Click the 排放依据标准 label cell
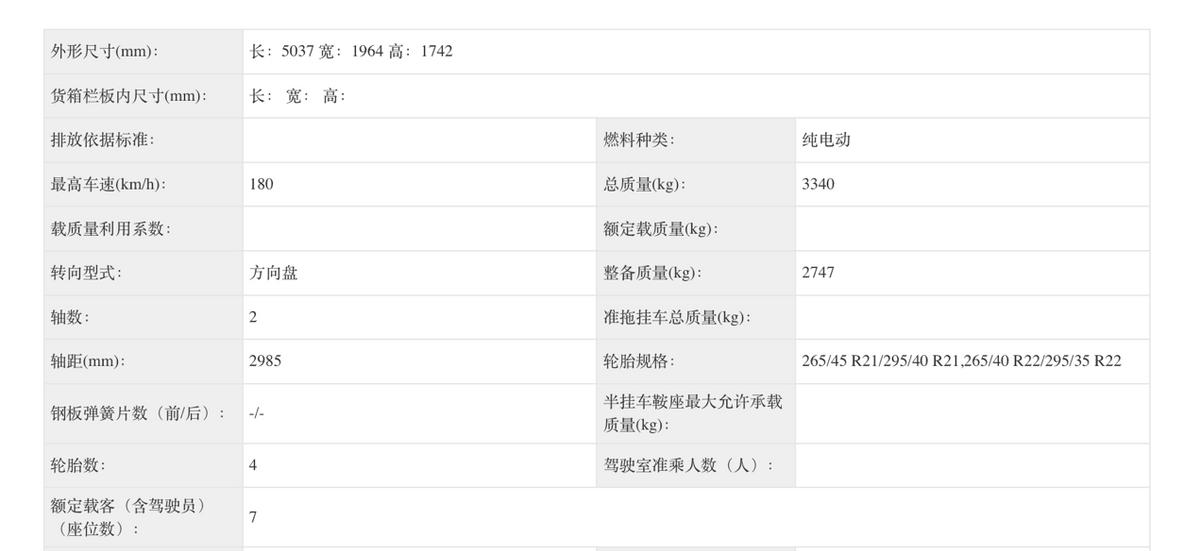This screenshot has width=1200, height=551. click(x=103, y=140)
